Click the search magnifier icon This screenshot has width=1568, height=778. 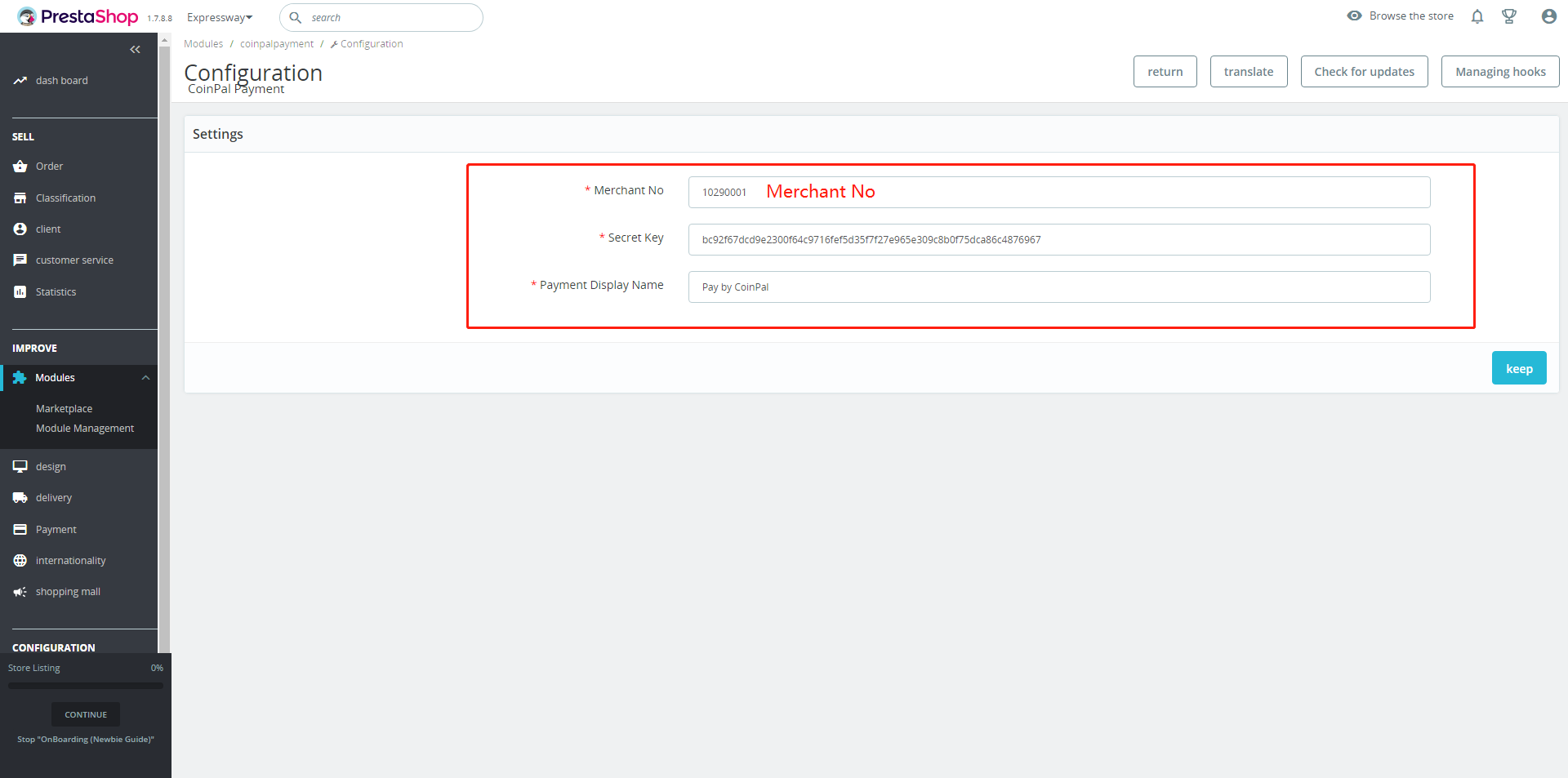coord(296,17)
